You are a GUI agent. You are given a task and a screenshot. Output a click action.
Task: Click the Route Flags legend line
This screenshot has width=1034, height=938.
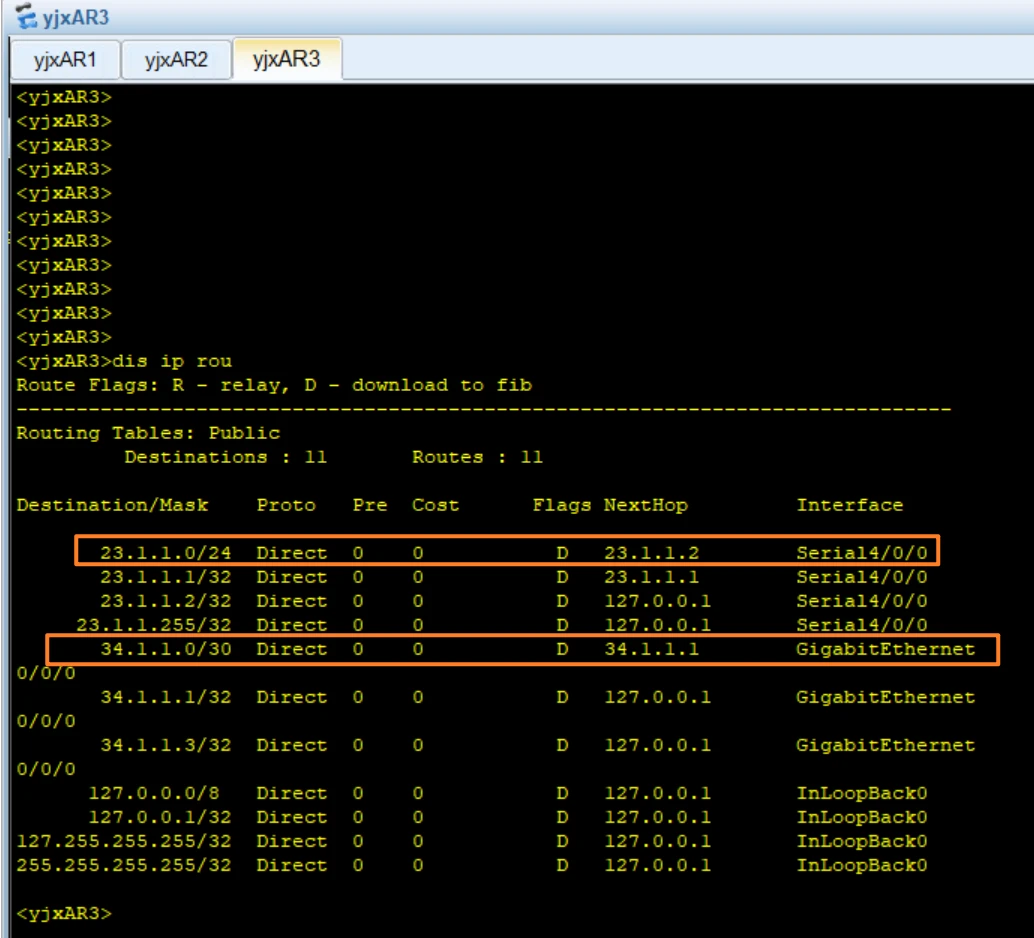pyautogui.click(x=273, y=385)
